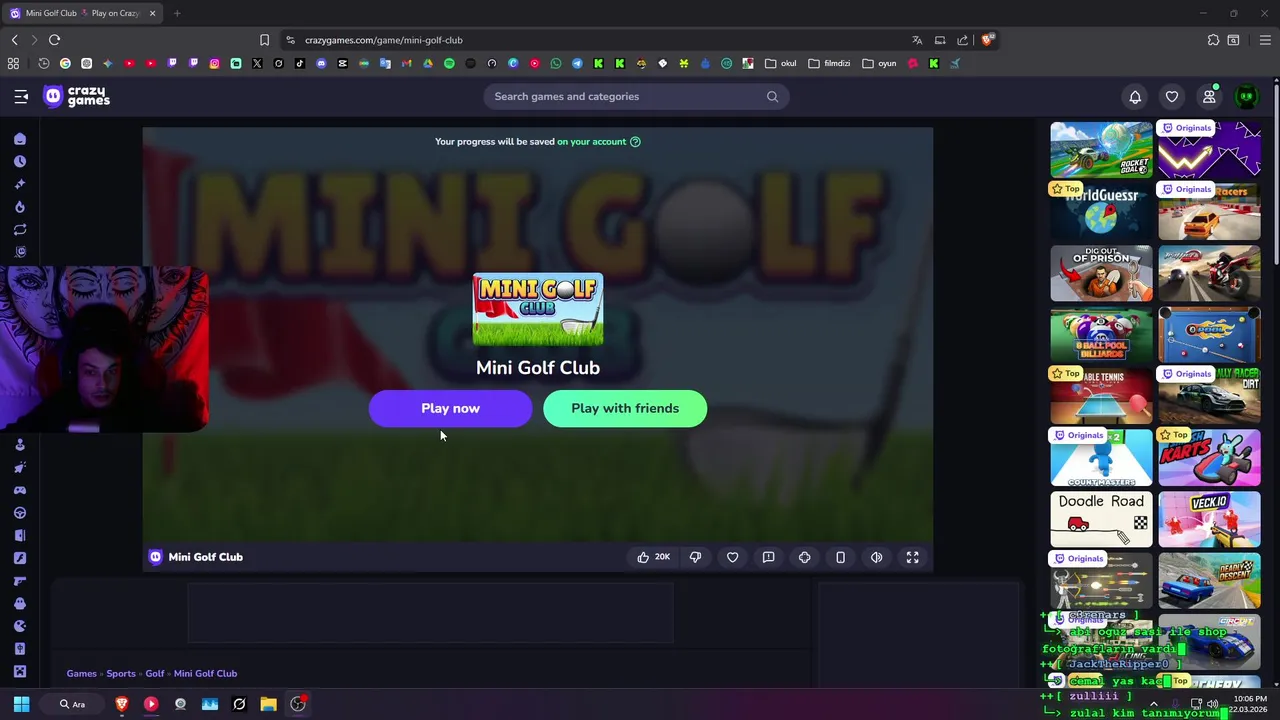Bookmark this page from the address bar

pyautogui.click(x=264, y=40)
